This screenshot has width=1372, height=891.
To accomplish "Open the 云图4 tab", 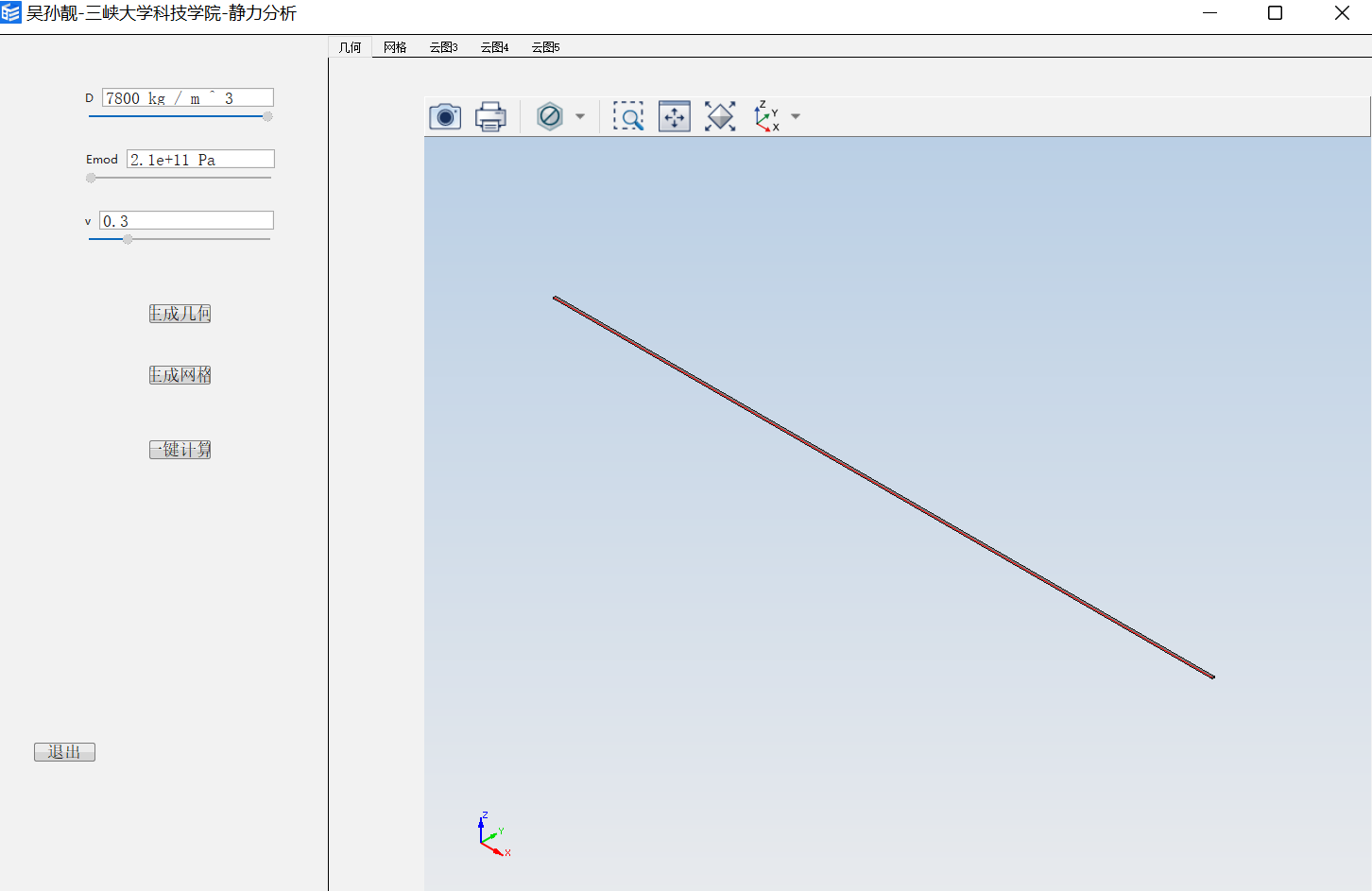I will pyautogui.click(x=494, y=47).
